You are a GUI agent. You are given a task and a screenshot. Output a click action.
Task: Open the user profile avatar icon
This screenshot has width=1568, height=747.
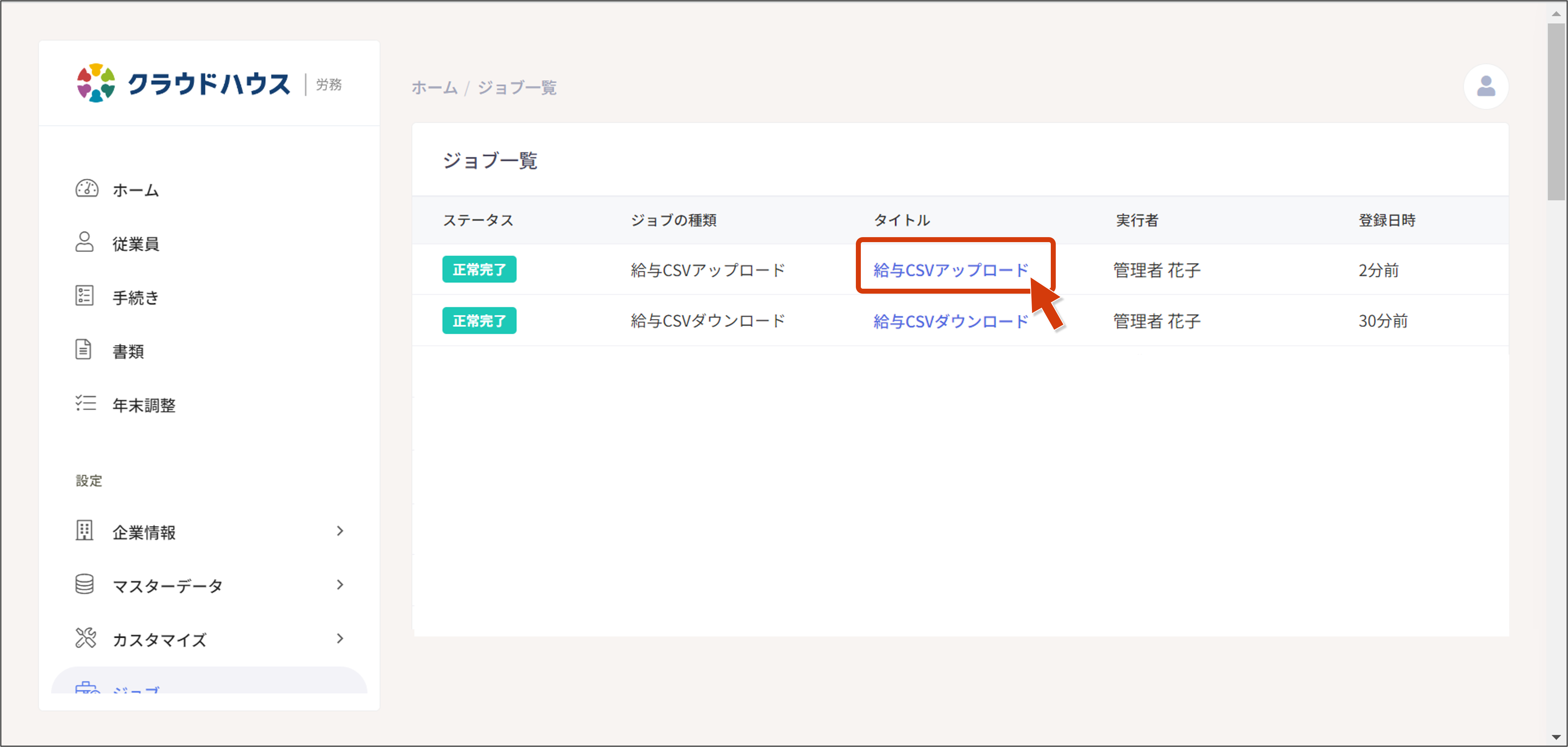pyautogui.click(x=1485, y=87)
